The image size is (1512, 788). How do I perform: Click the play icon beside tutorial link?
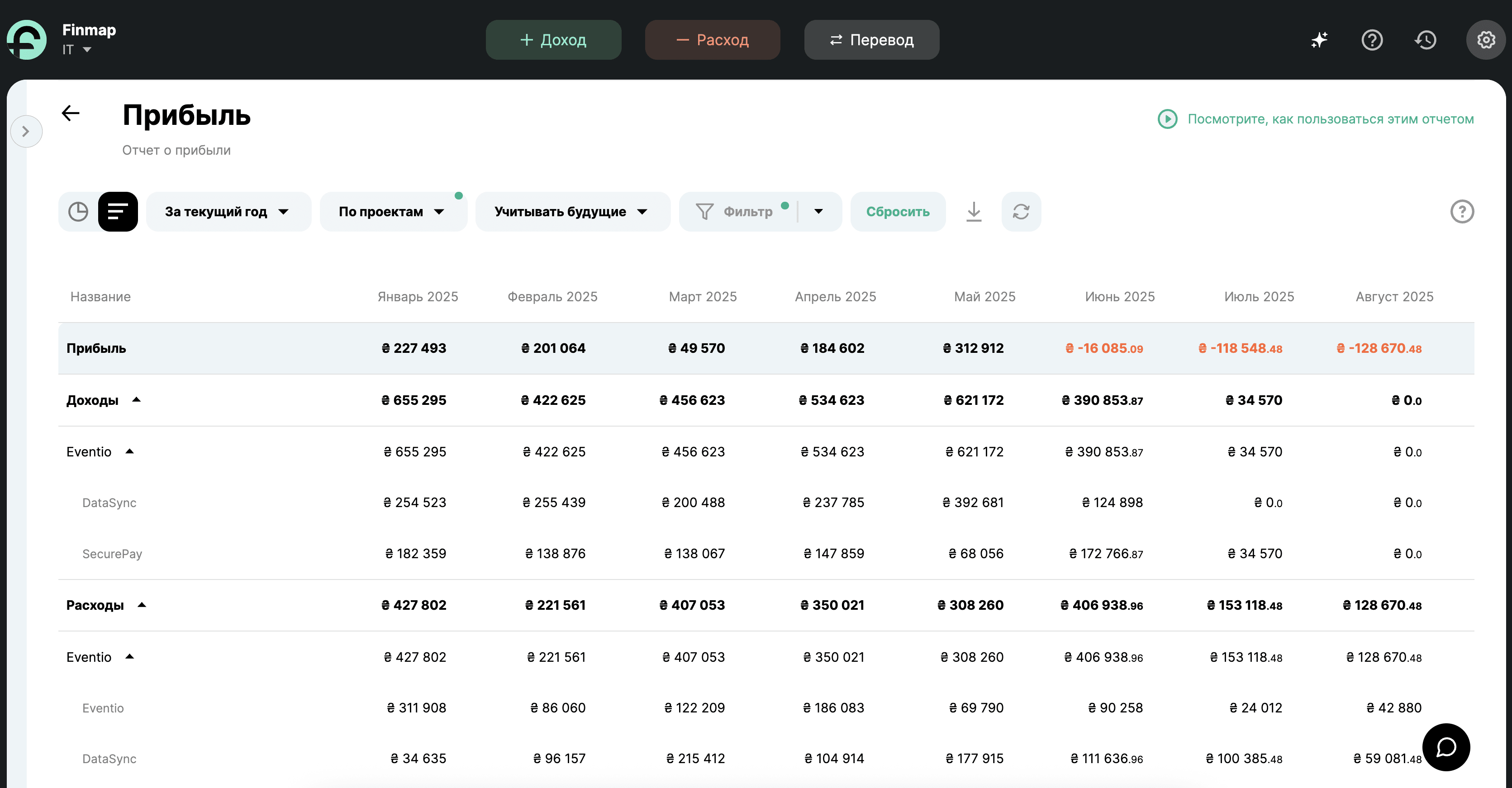pos(1167,119)
